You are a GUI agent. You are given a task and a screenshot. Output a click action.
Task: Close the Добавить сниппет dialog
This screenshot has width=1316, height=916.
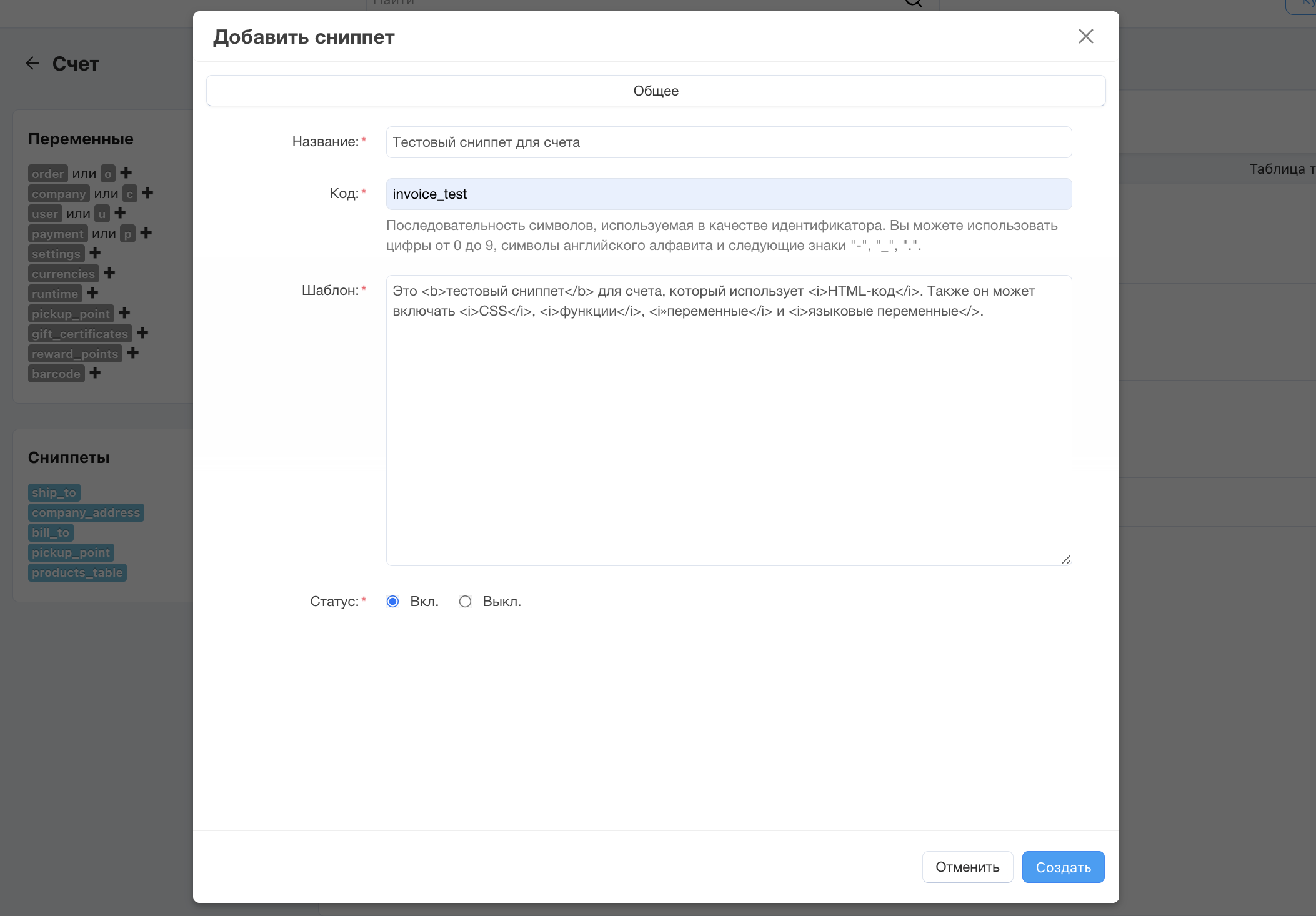[x=1085, y=36]
